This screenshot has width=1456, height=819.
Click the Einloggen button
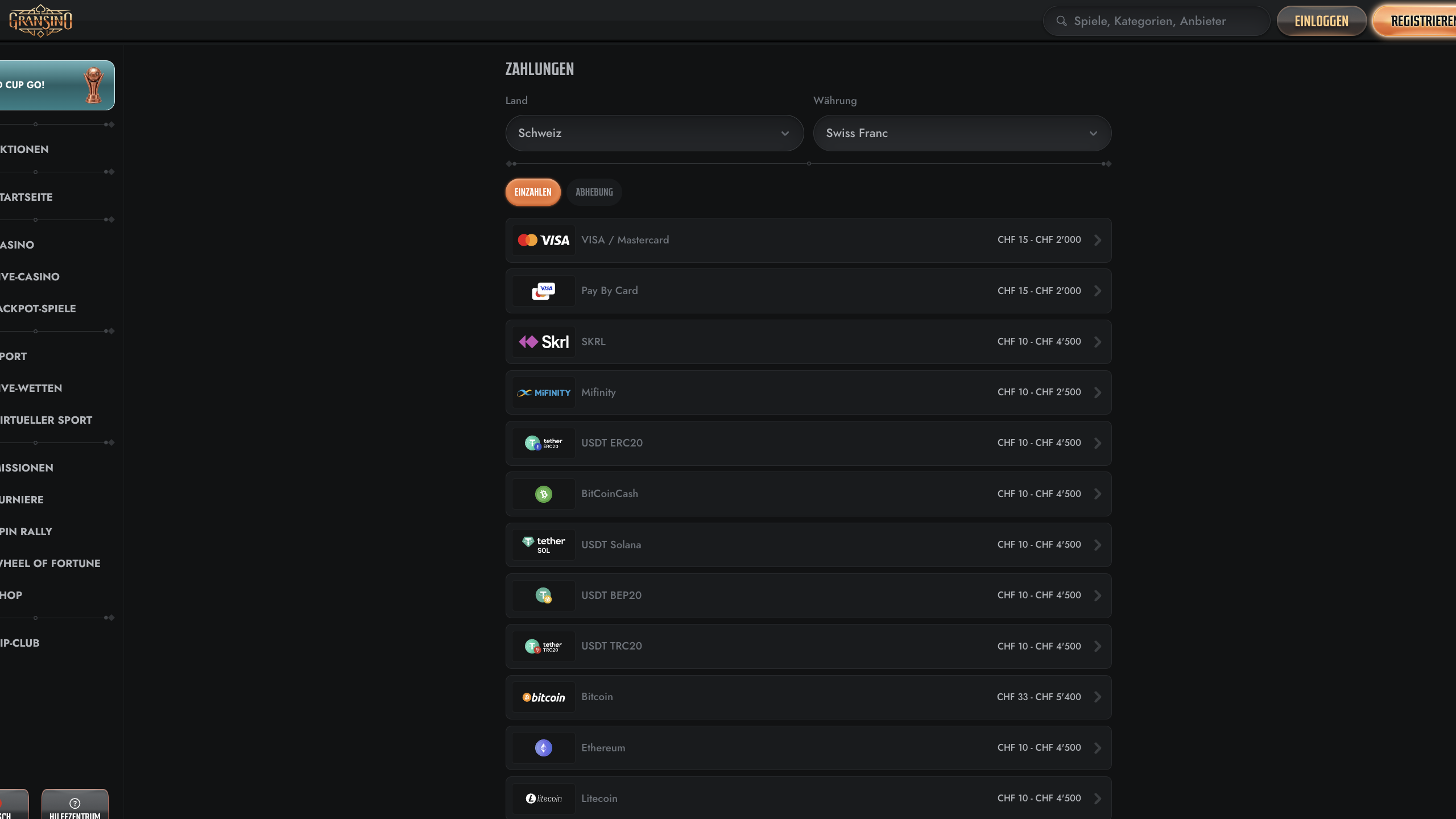pos(1321,21)
